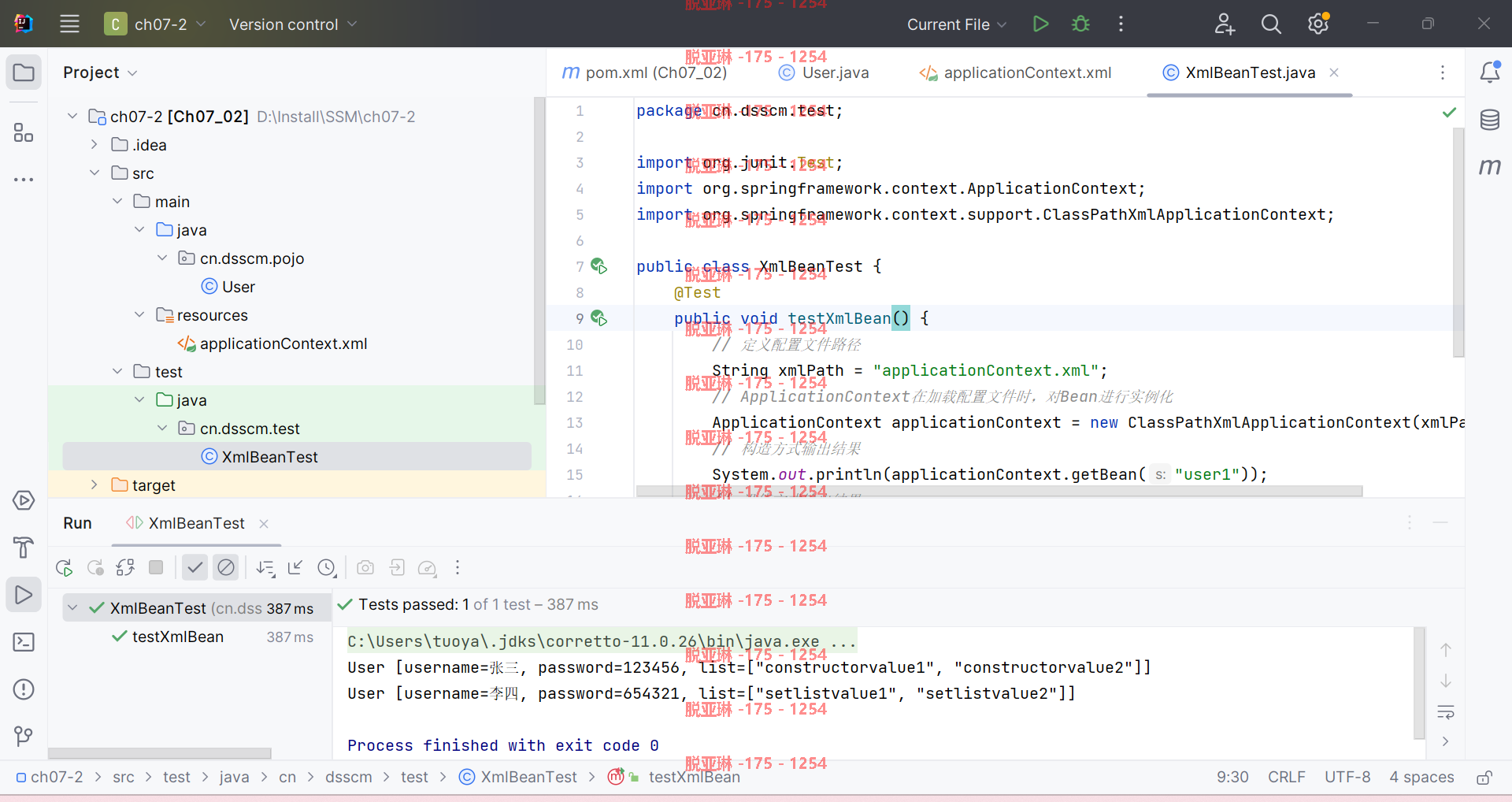The height and width of the screenshot is (802, 1512).
Task: Open the Run tool window
Action: pos(24,595)
